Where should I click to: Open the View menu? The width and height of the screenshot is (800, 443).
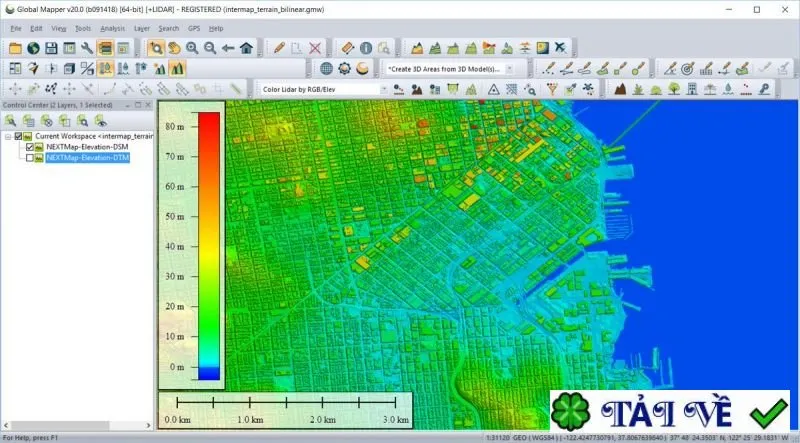59,29
